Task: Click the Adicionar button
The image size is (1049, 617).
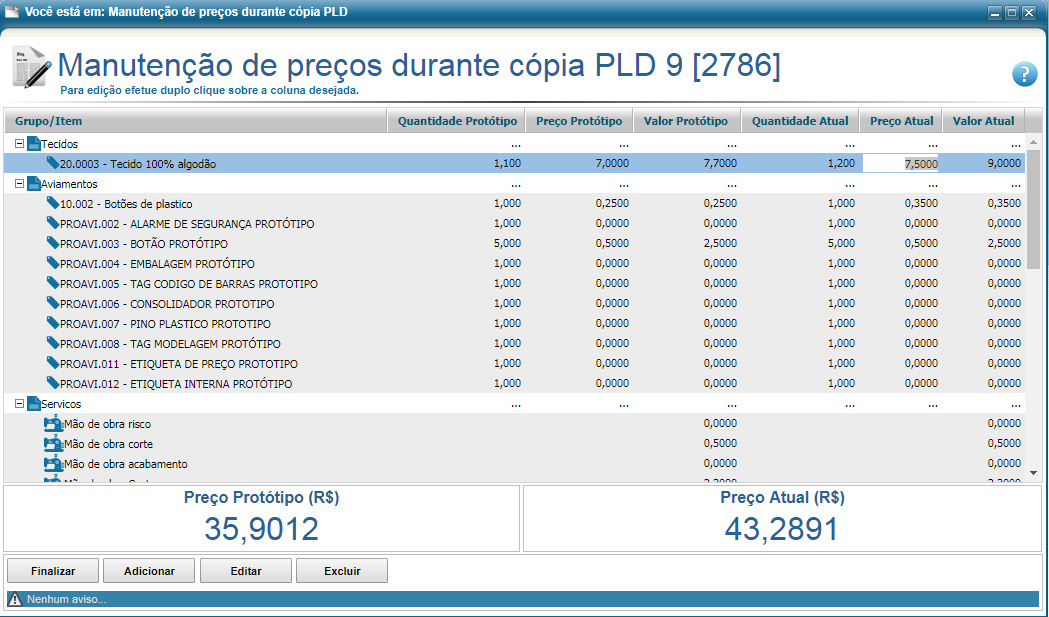Action: (149, 571)
